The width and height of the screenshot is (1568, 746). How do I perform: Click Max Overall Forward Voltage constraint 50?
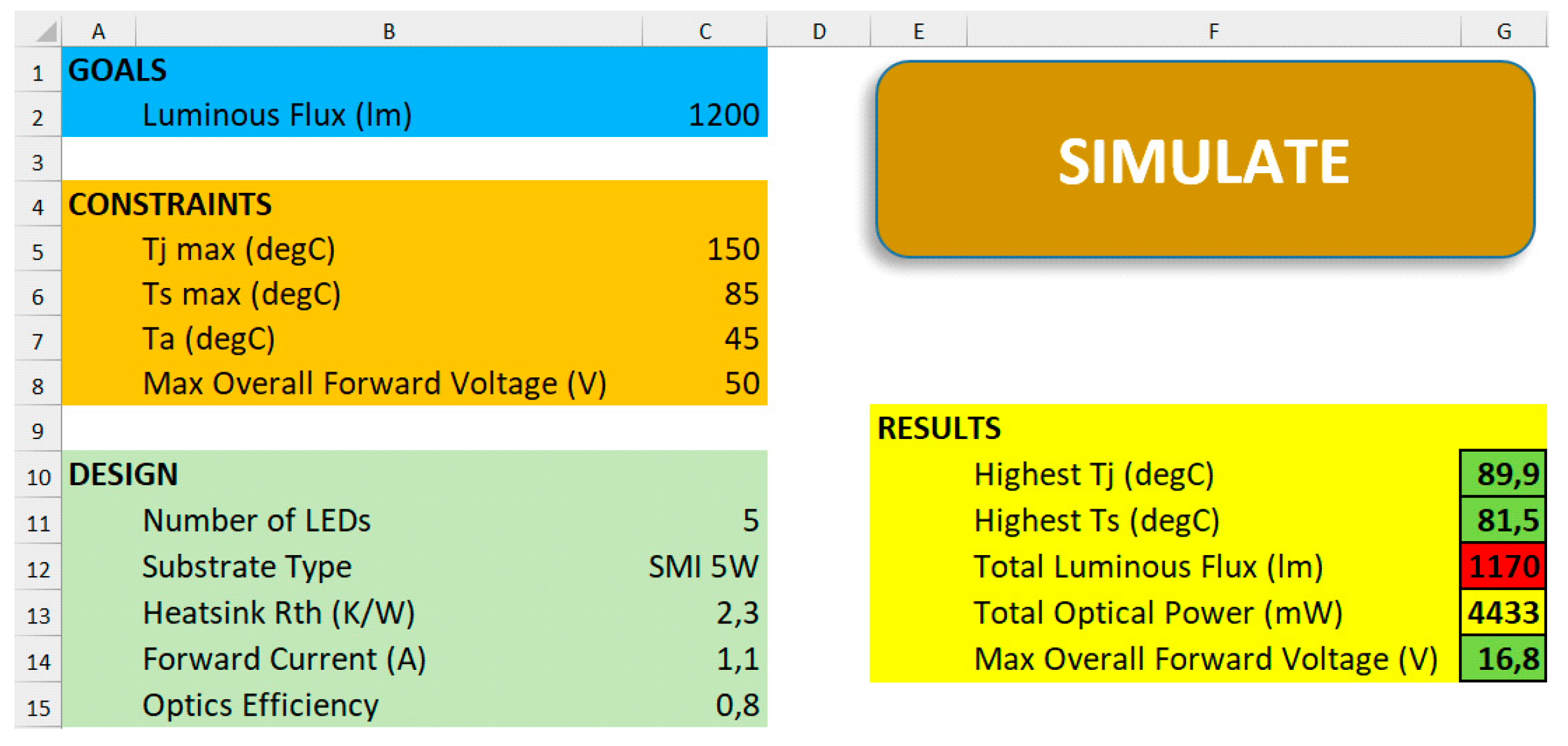coord(741,384)
